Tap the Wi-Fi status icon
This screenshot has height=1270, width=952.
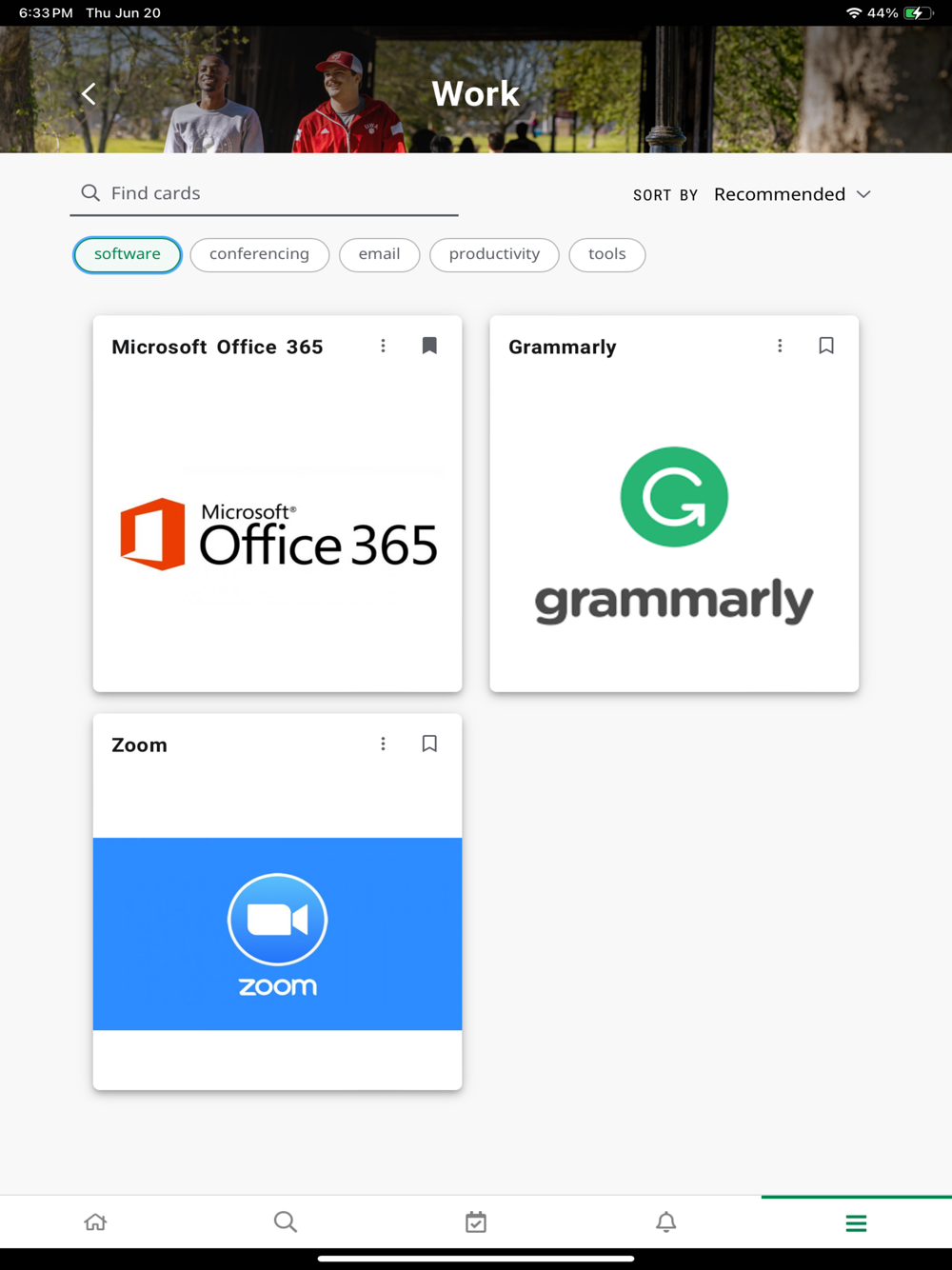(853, 13)
